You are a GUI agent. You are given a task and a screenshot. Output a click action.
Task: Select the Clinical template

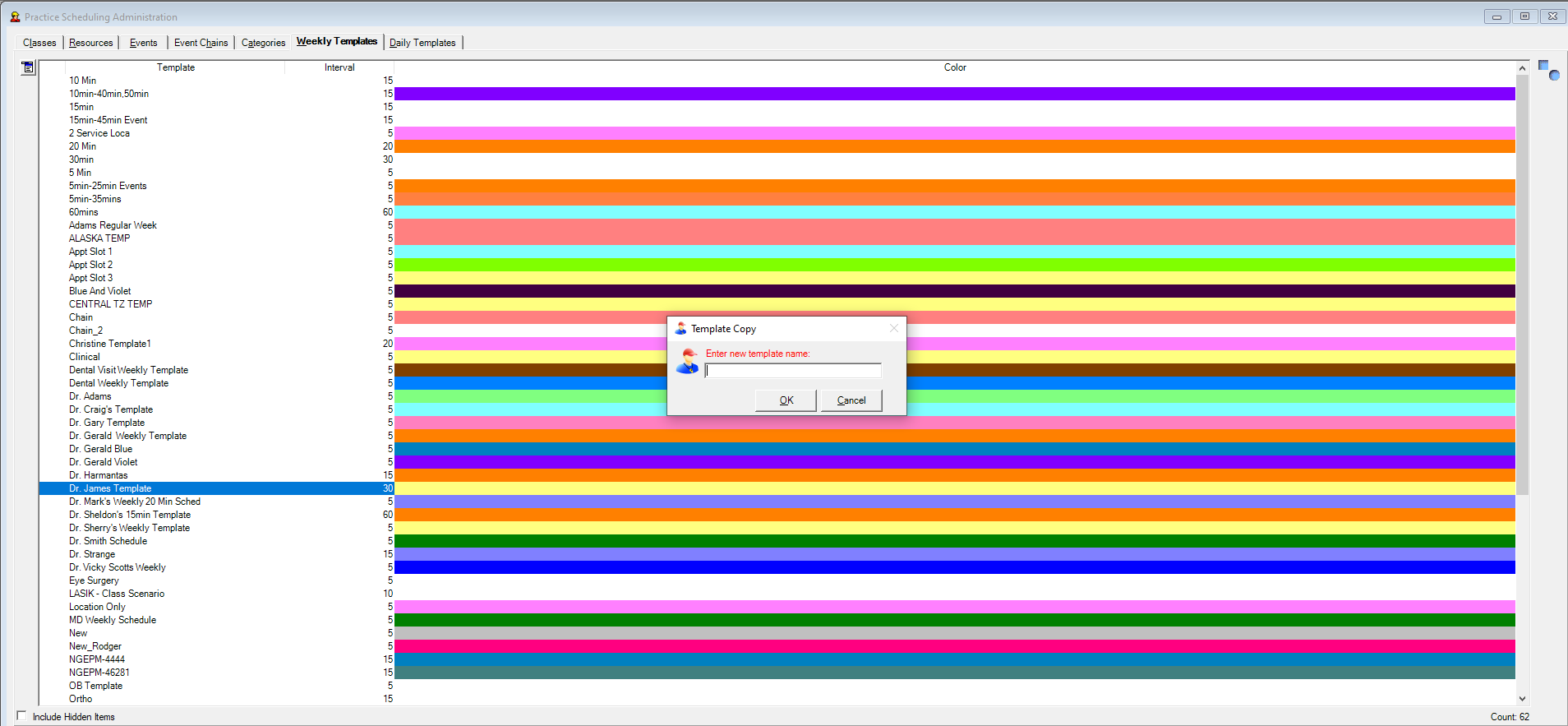[85, 357]
